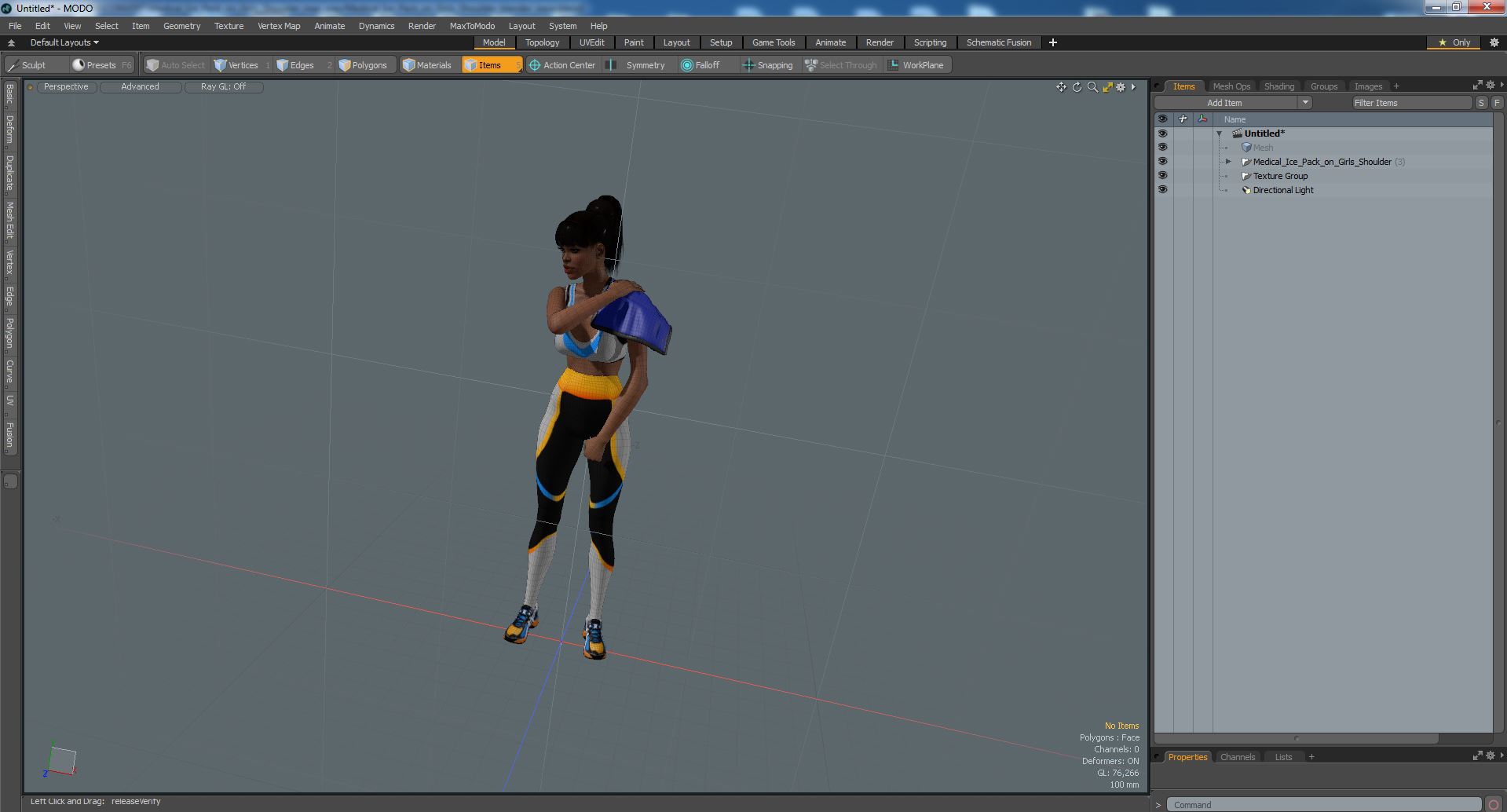Open the Geometry menu

(181, 26)
